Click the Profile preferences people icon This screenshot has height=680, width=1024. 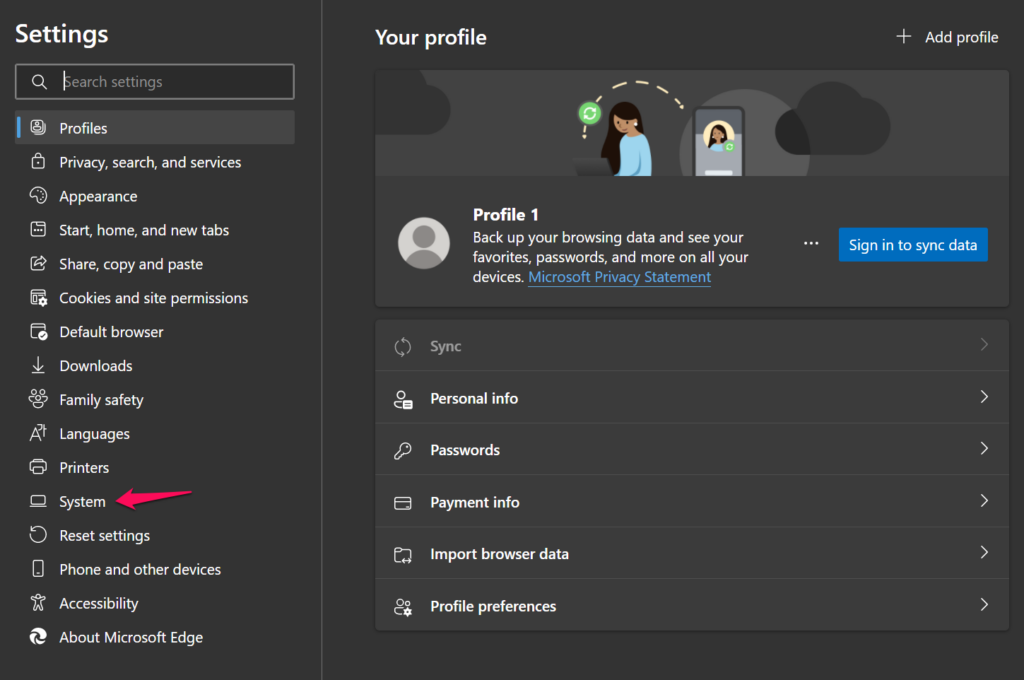click(x=403, y=607)
